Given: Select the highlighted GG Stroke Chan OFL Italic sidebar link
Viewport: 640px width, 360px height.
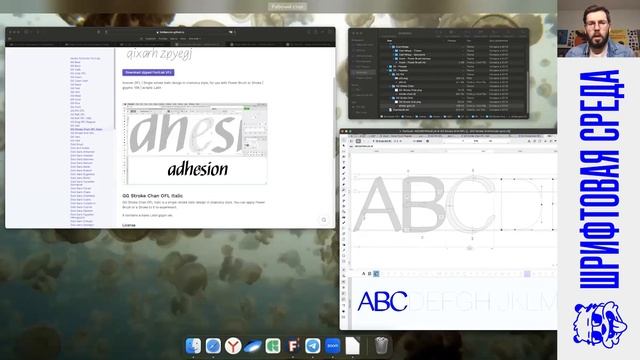Looking at the screenshot, I should pos(86,129).
